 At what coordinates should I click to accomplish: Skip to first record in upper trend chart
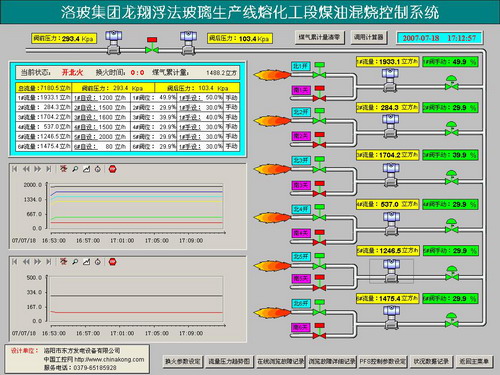click(15, 169)
